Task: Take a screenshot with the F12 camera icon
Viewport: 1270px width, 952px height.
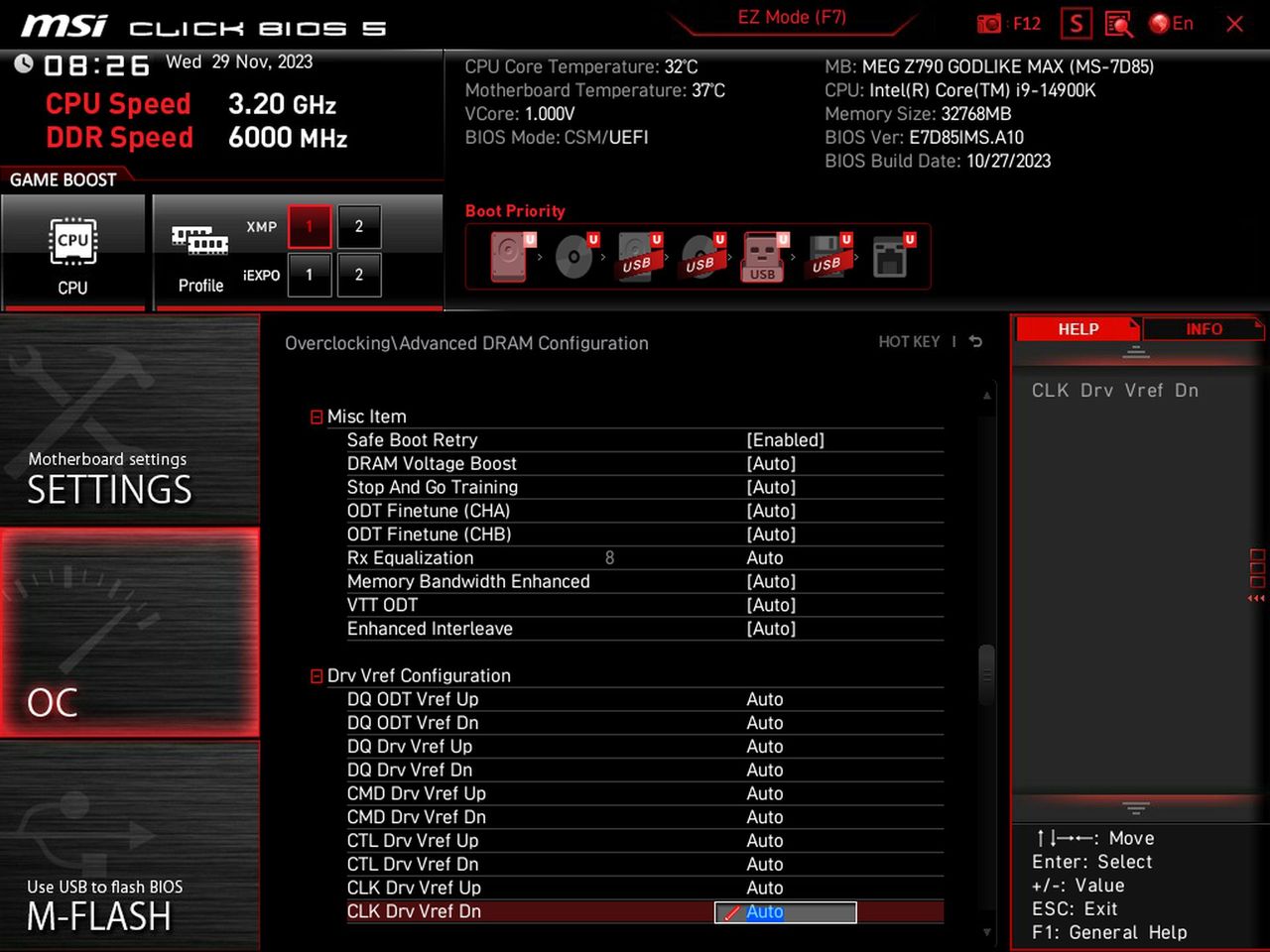Action: (x=989, y=24)
